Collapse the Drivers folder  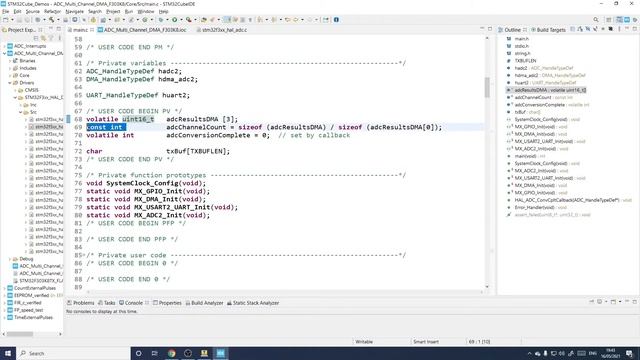(10, 83)
